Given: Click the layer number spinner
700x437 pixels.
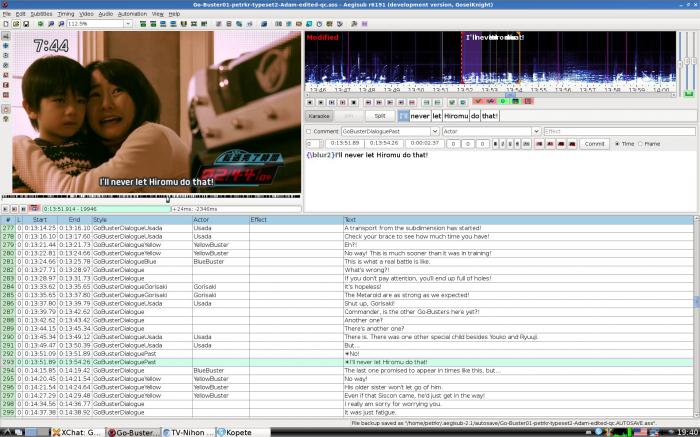Looking at the screenshot, I should (x=313, y=144).
